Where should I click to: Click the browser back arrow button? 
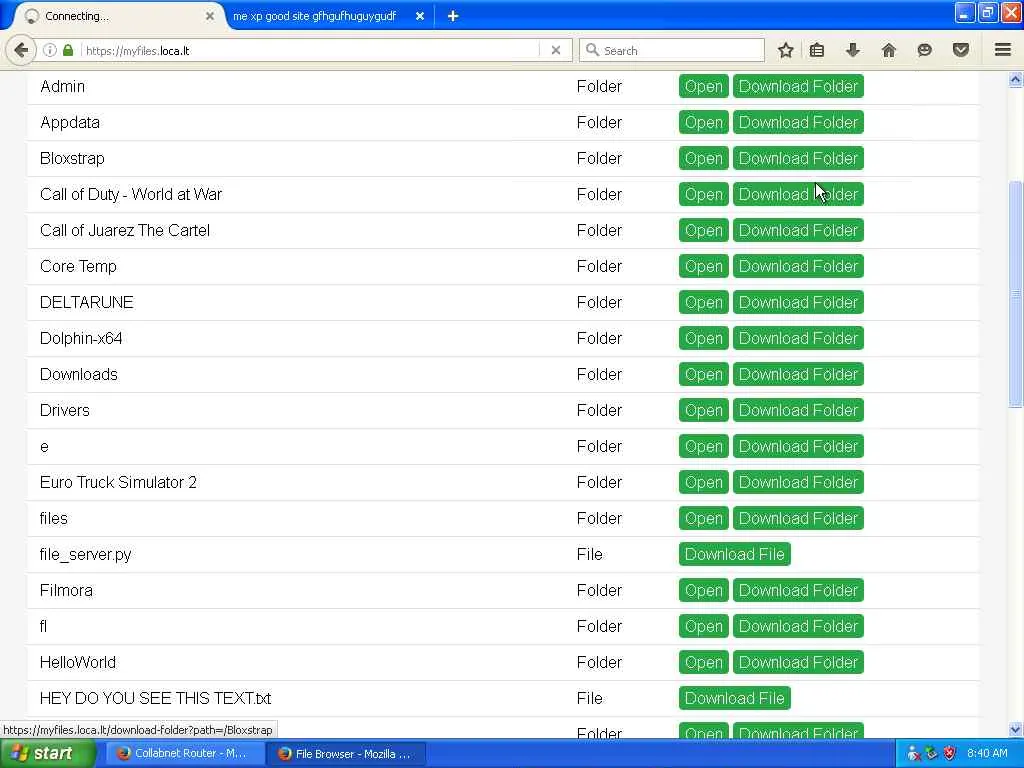tap(21, 50)
